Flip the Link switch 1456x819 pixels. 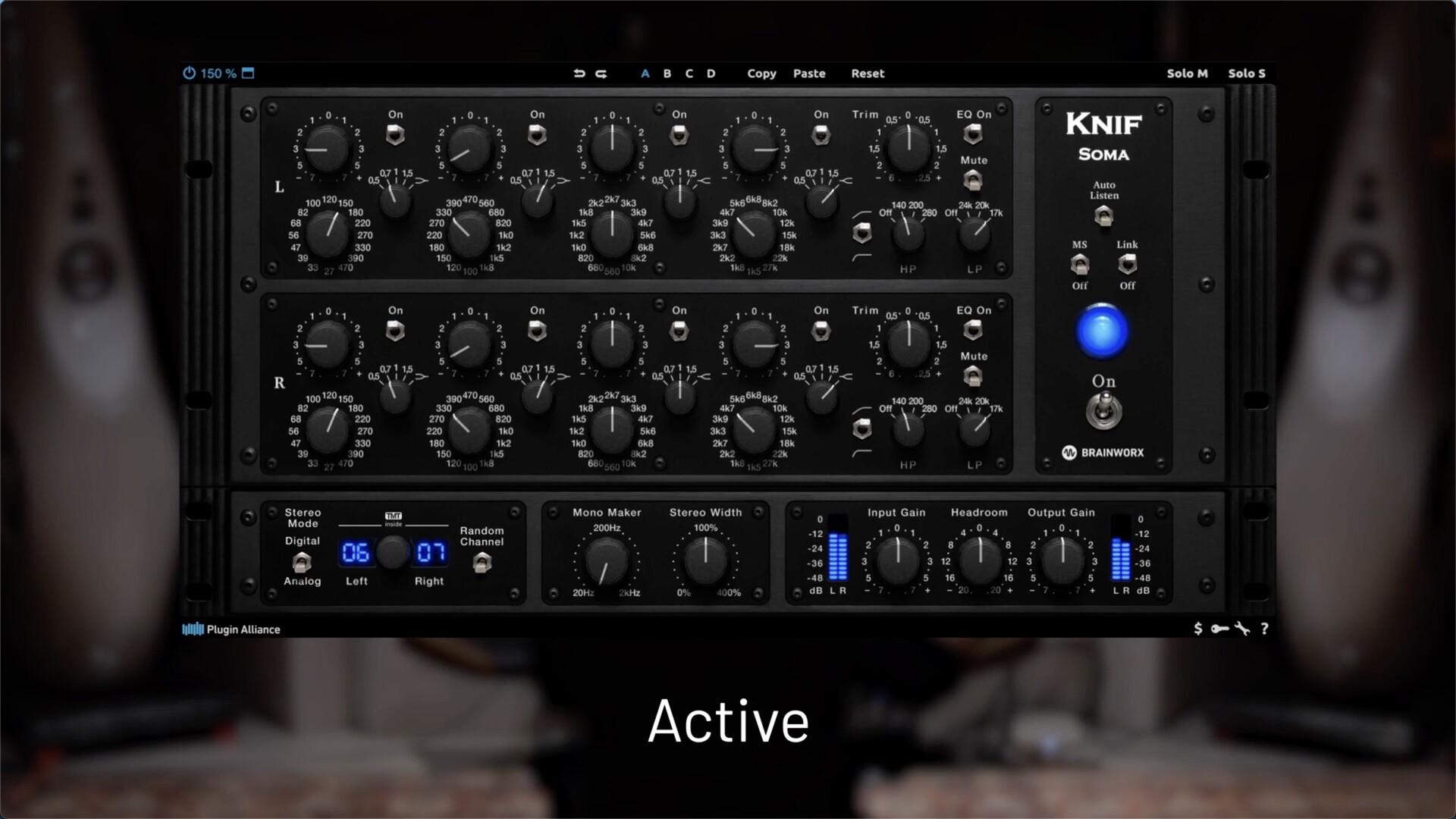tap(1128, 265)
